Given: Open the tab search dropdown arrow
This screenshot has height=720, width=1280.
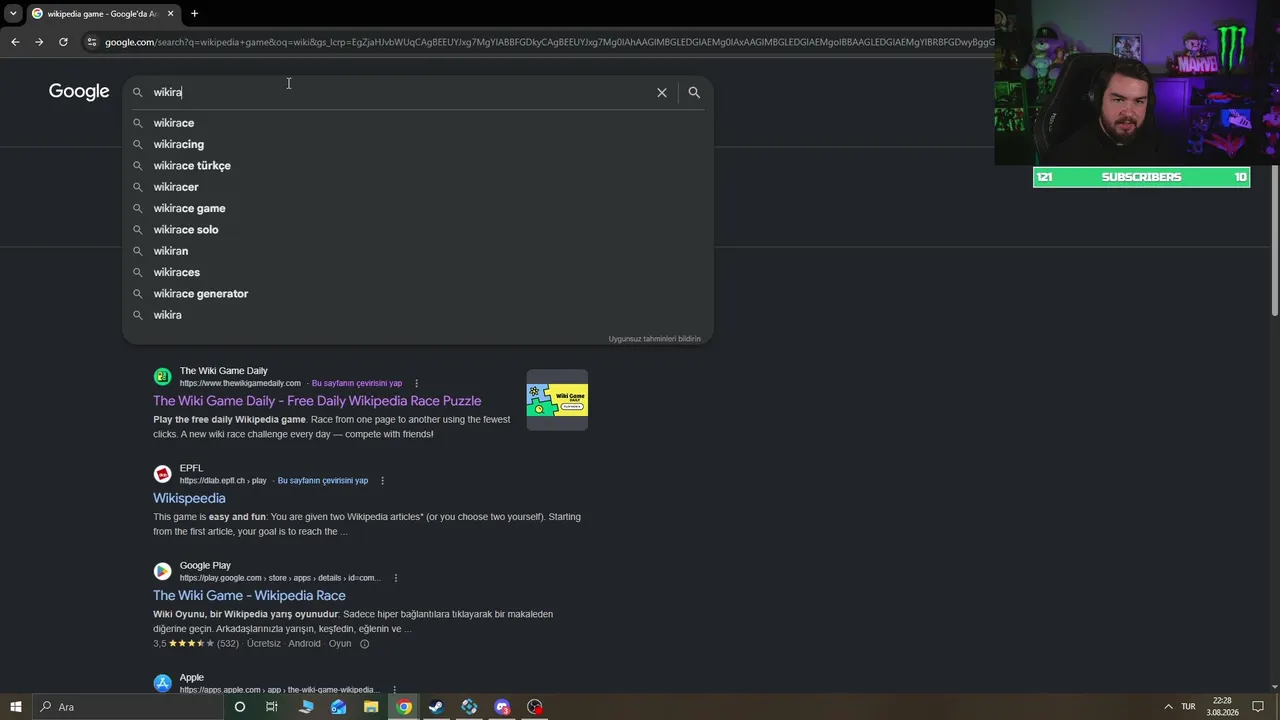Looking at the screenshot, I should coord(13,13).
